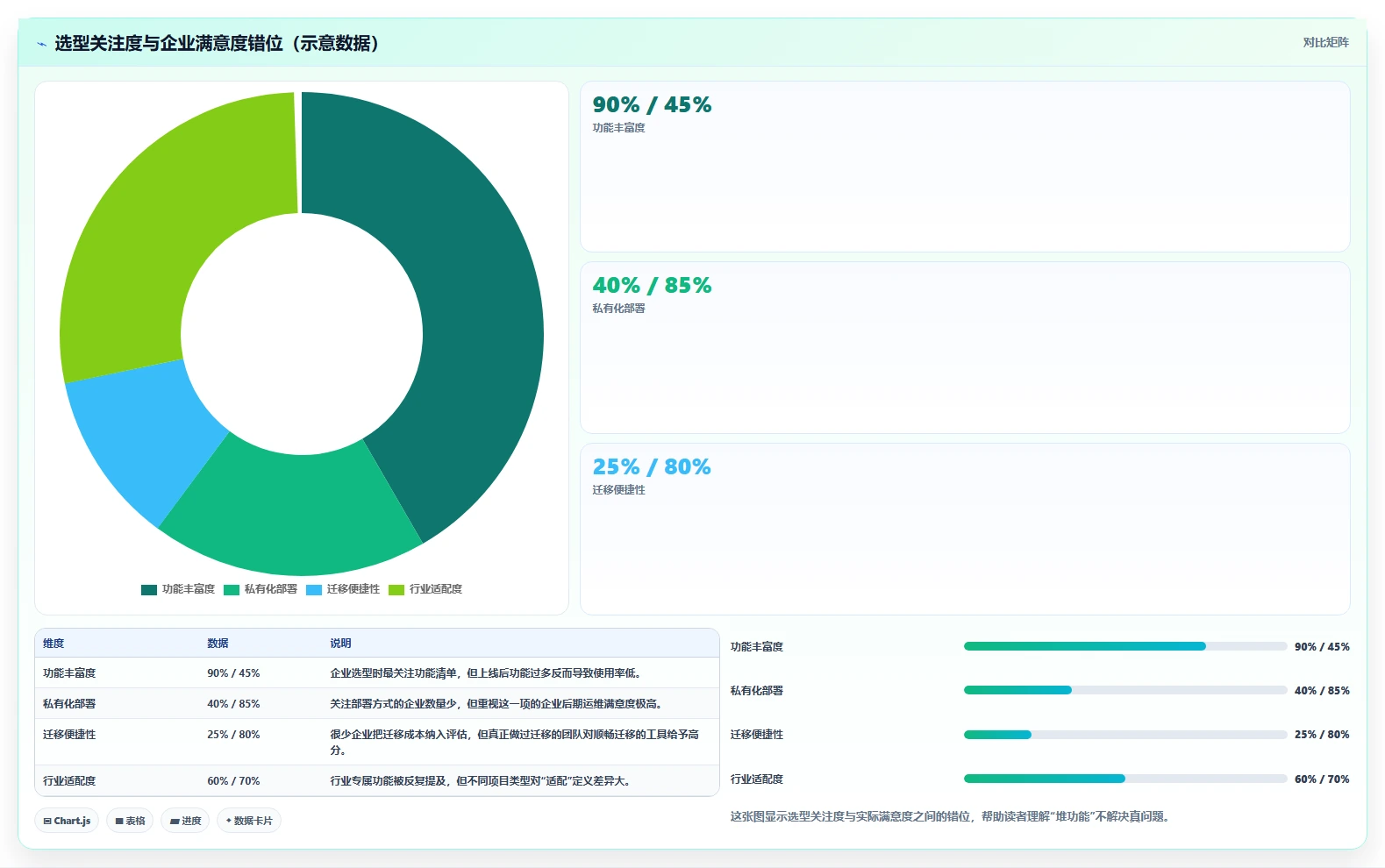The width and height of the screenshot is (1385, 868).
Task: Click table value 40% / 85%
Action: click(233, 704)
